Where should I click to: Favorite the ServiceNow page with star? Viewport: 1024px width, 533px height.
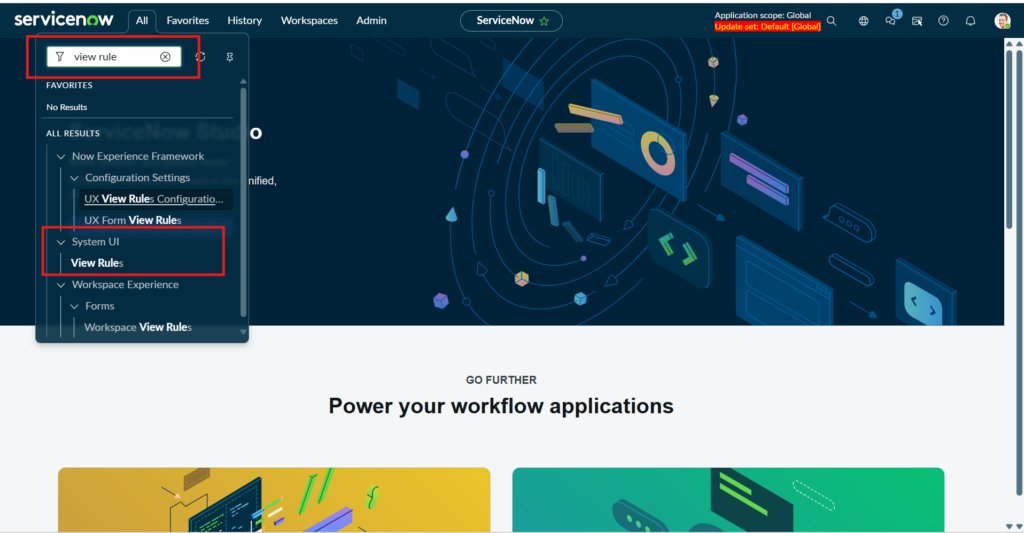[544, 21]
